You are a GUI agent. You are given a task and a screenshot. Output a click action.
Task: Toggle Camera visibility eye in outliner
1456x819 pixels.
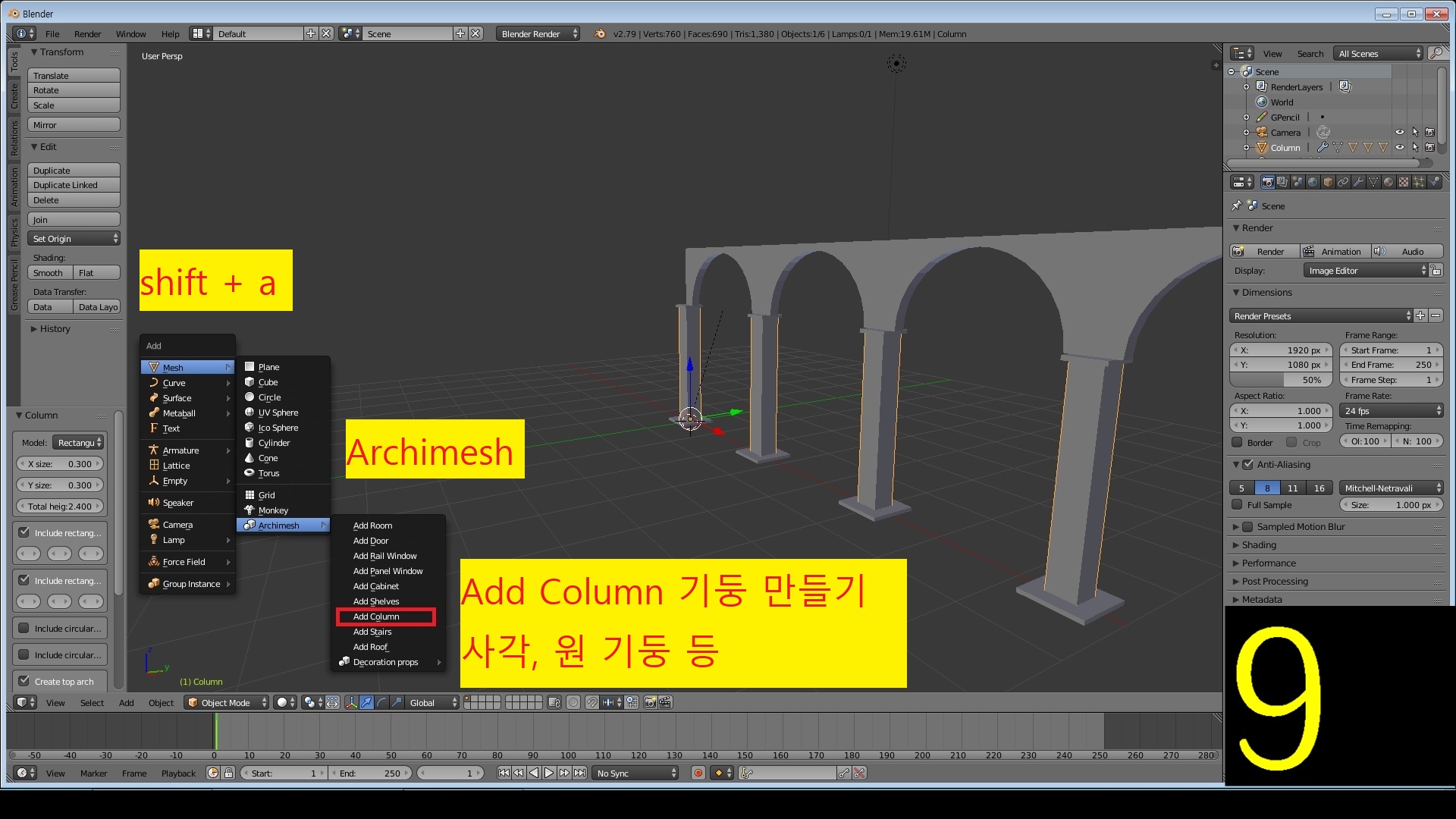click(x=1400, y=133)
